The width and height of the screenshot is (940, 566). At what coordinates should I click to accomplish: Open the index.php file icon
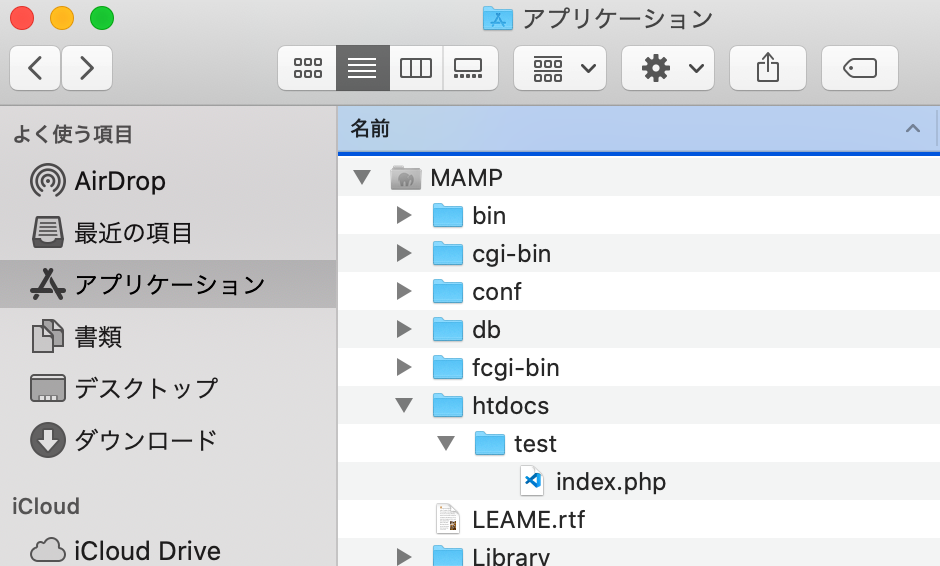pos(533,482)
